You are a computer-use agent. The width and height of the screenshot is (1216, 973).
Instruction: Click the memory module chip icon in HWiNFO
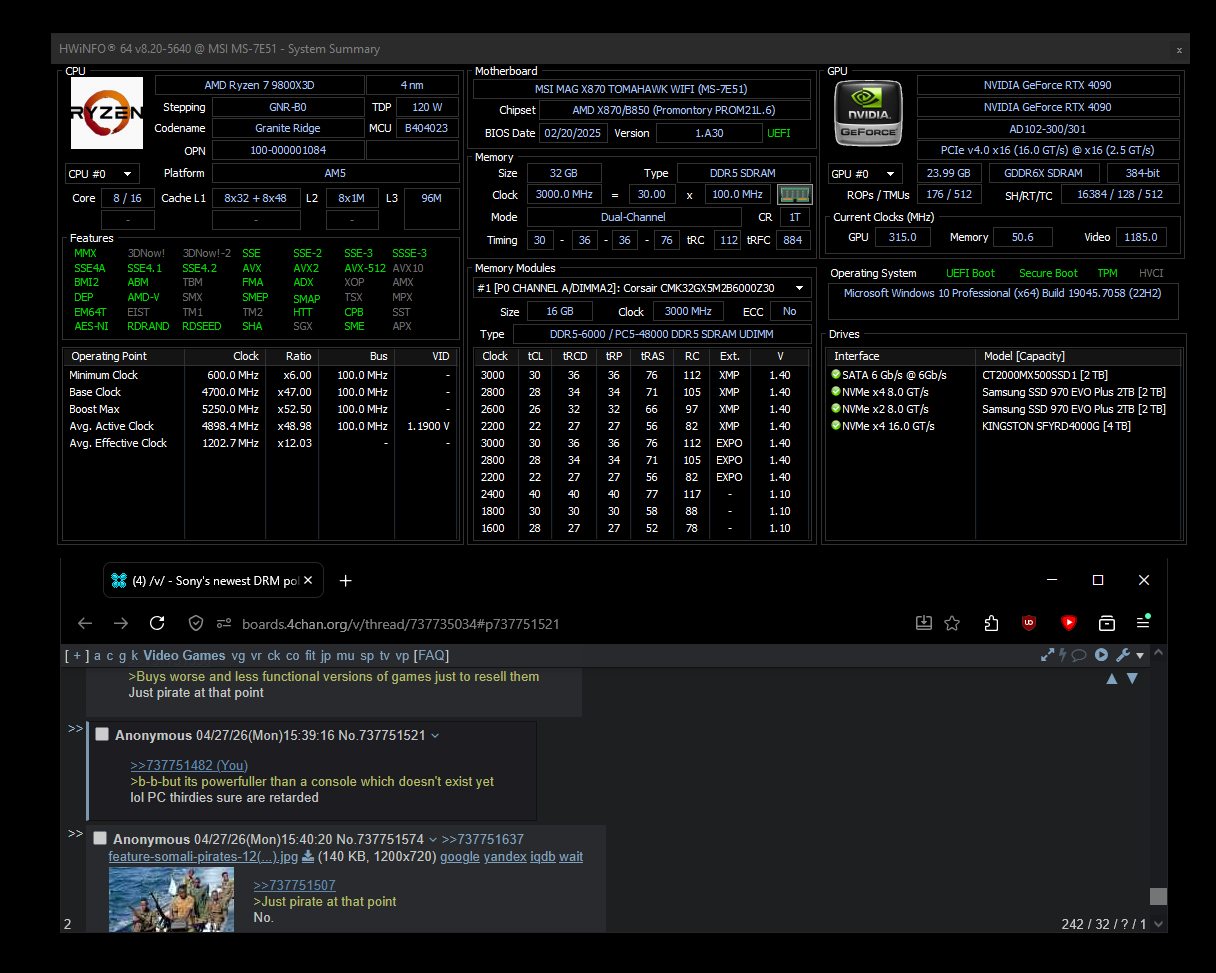794,194
